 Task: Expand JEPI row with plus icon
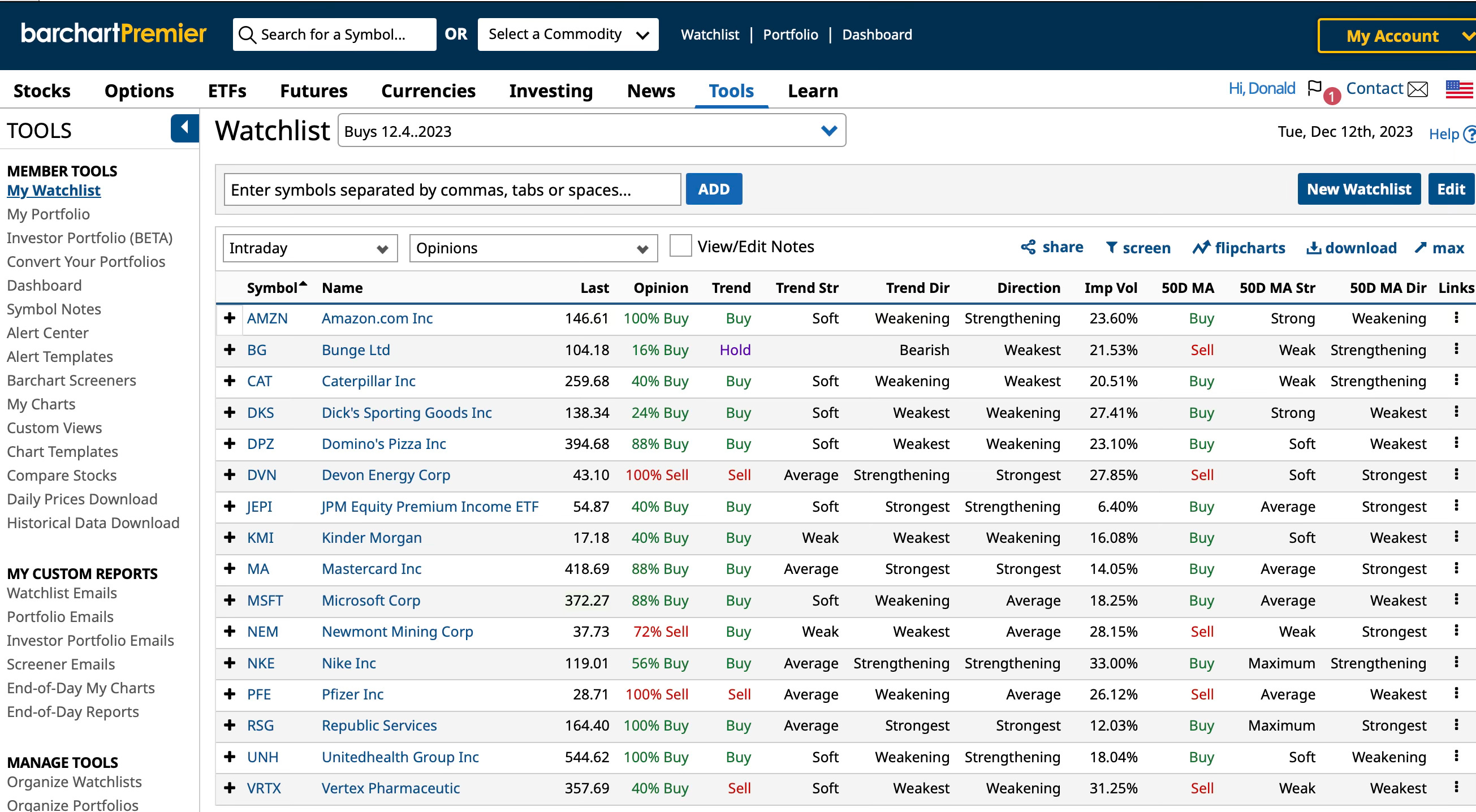click(230, 506)
